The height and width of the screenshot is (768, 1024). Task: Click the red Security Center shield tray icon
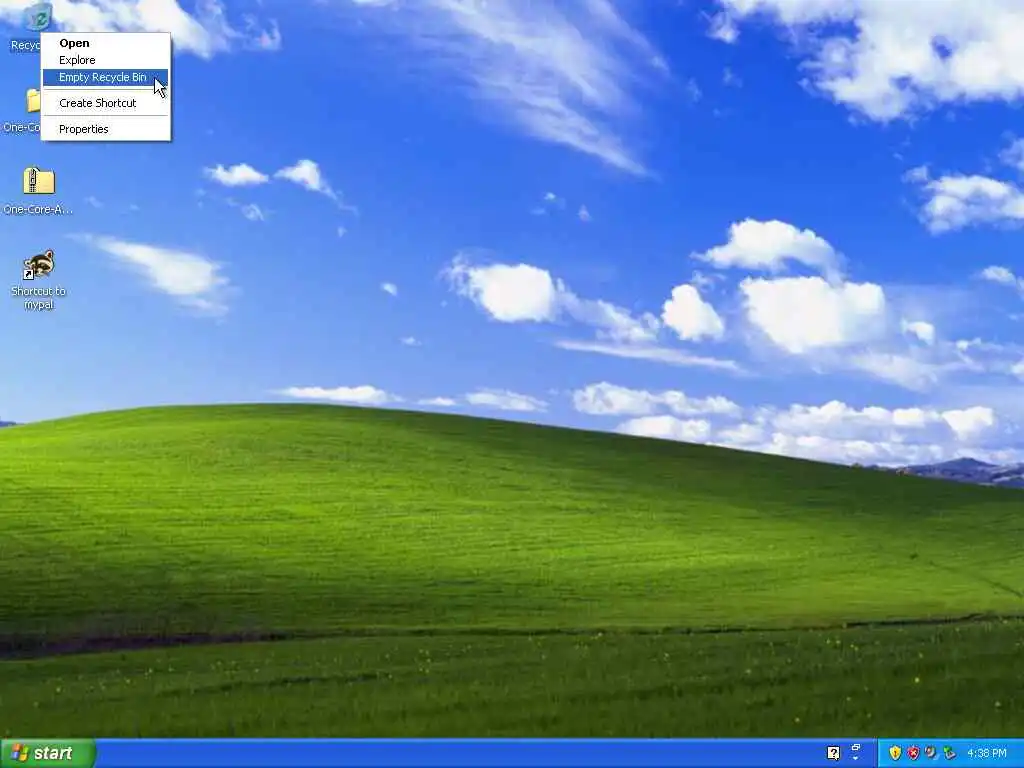coord(913,753)
